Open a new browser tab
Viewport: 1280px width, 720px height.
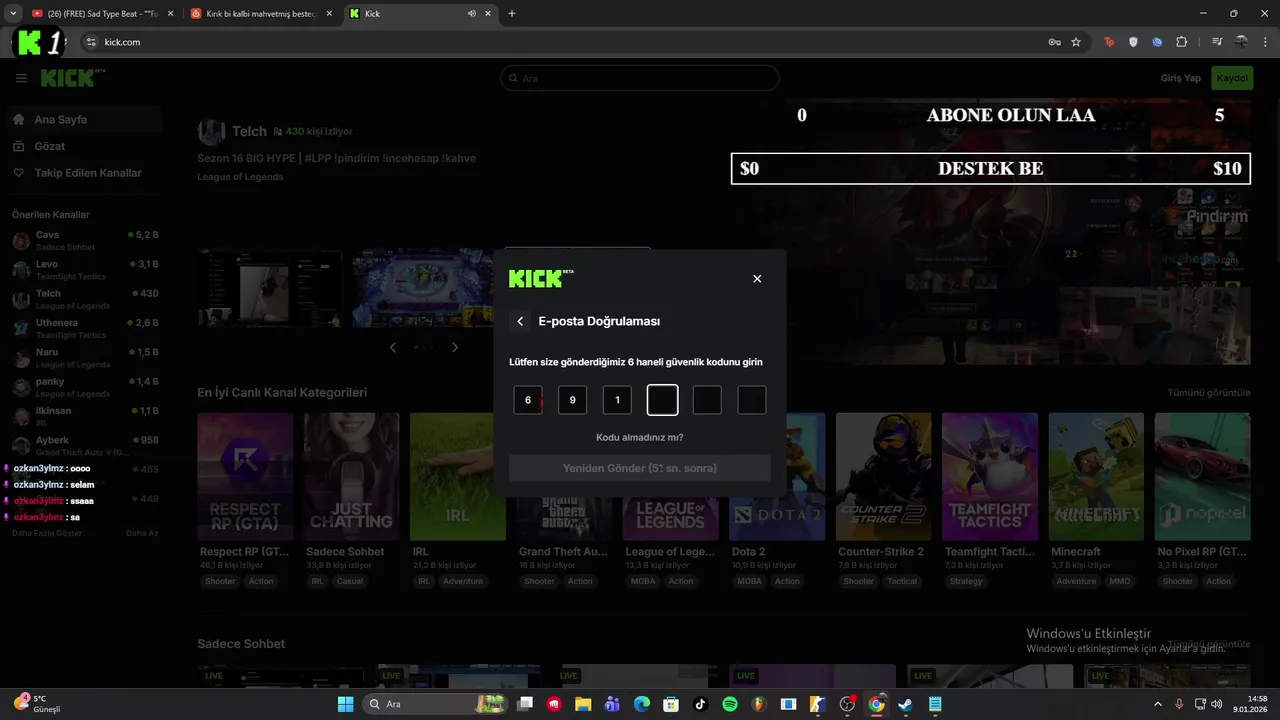click(x=512, y=14)
